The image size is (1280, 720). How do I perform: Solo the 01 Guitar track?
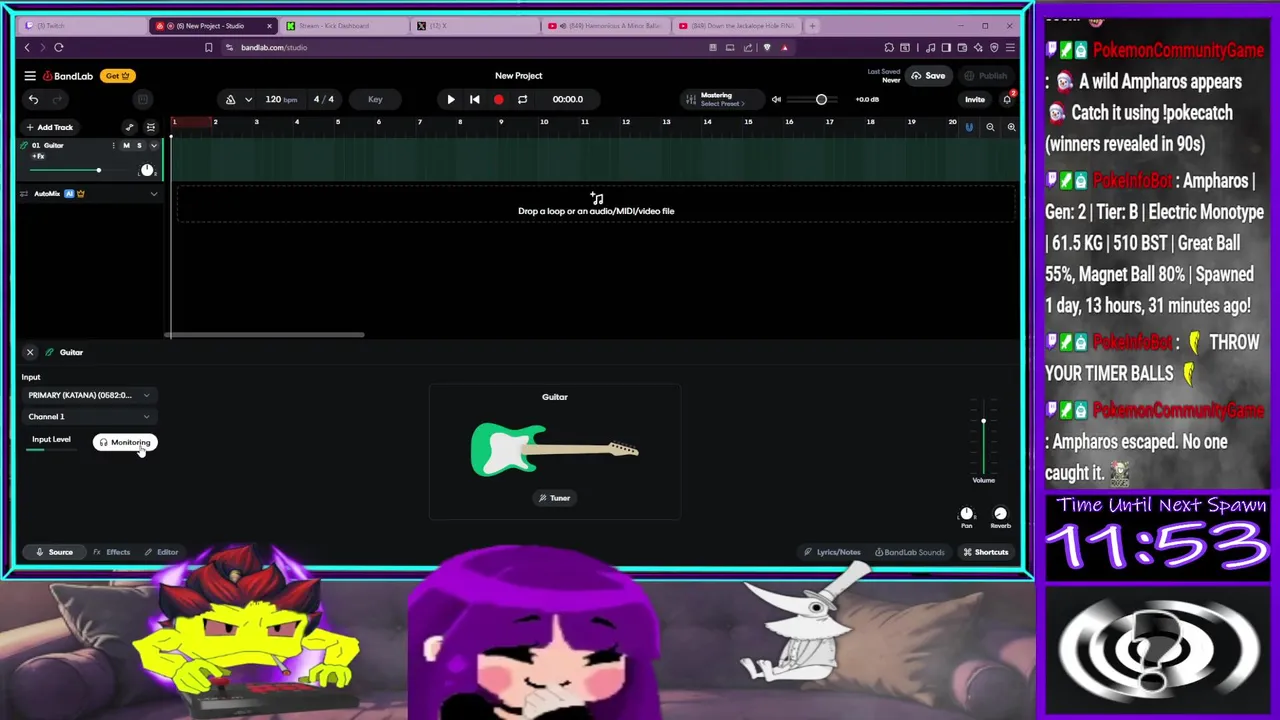(139, 146)
